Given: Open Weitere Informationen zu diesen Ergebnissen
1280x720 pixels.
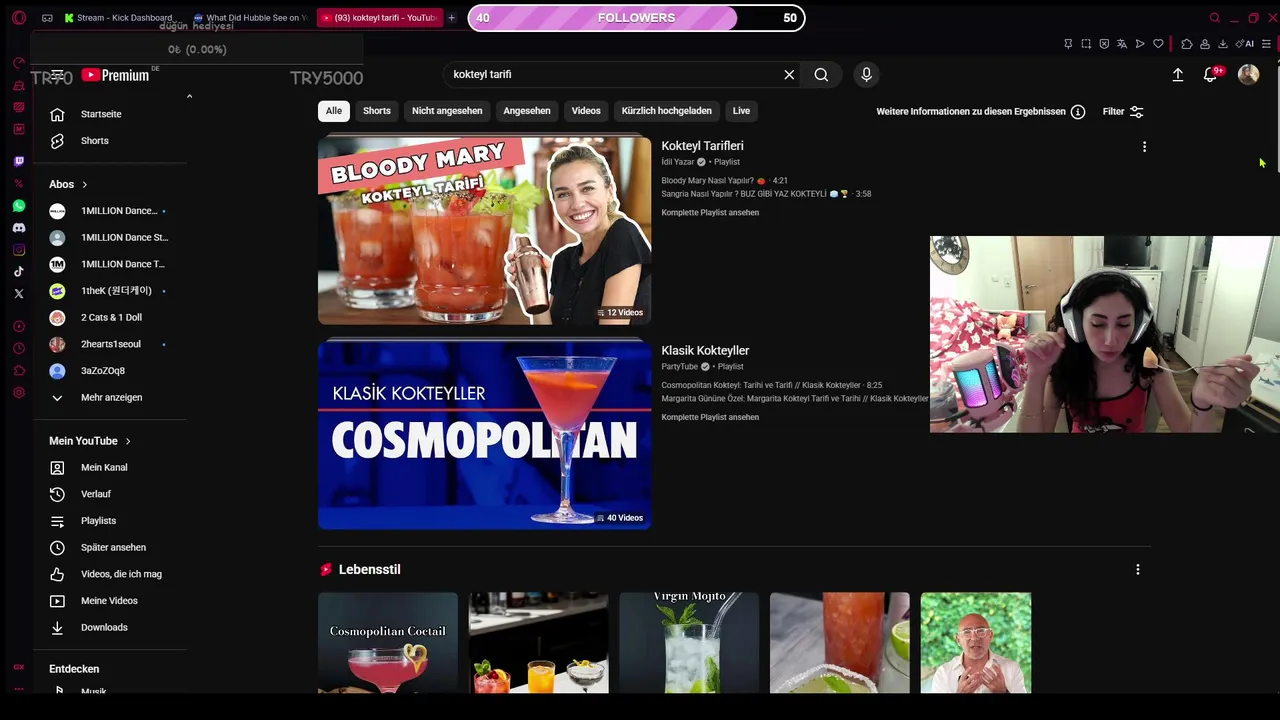Looking at the screenshot, I should click(980, 112).
